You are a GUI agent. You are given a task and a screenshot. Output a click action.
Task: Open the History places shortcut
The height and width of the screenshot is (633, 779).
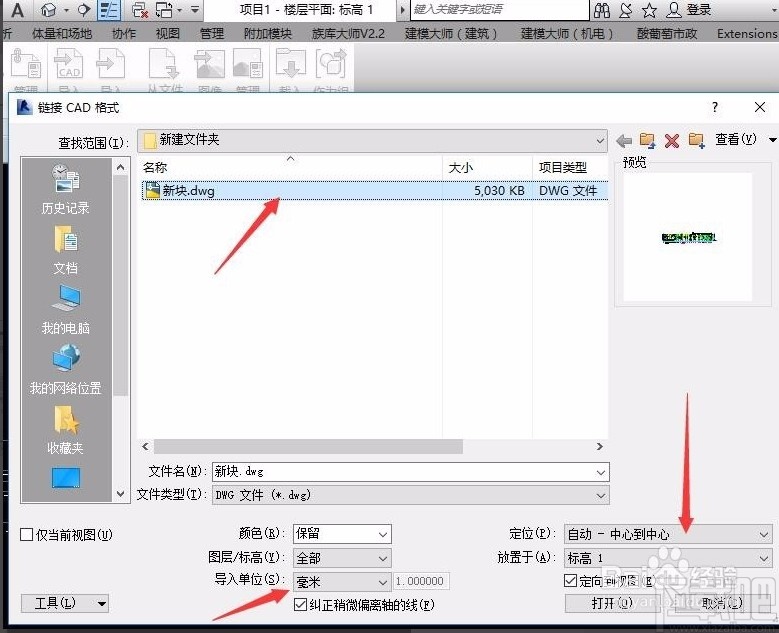pos(66,189)
